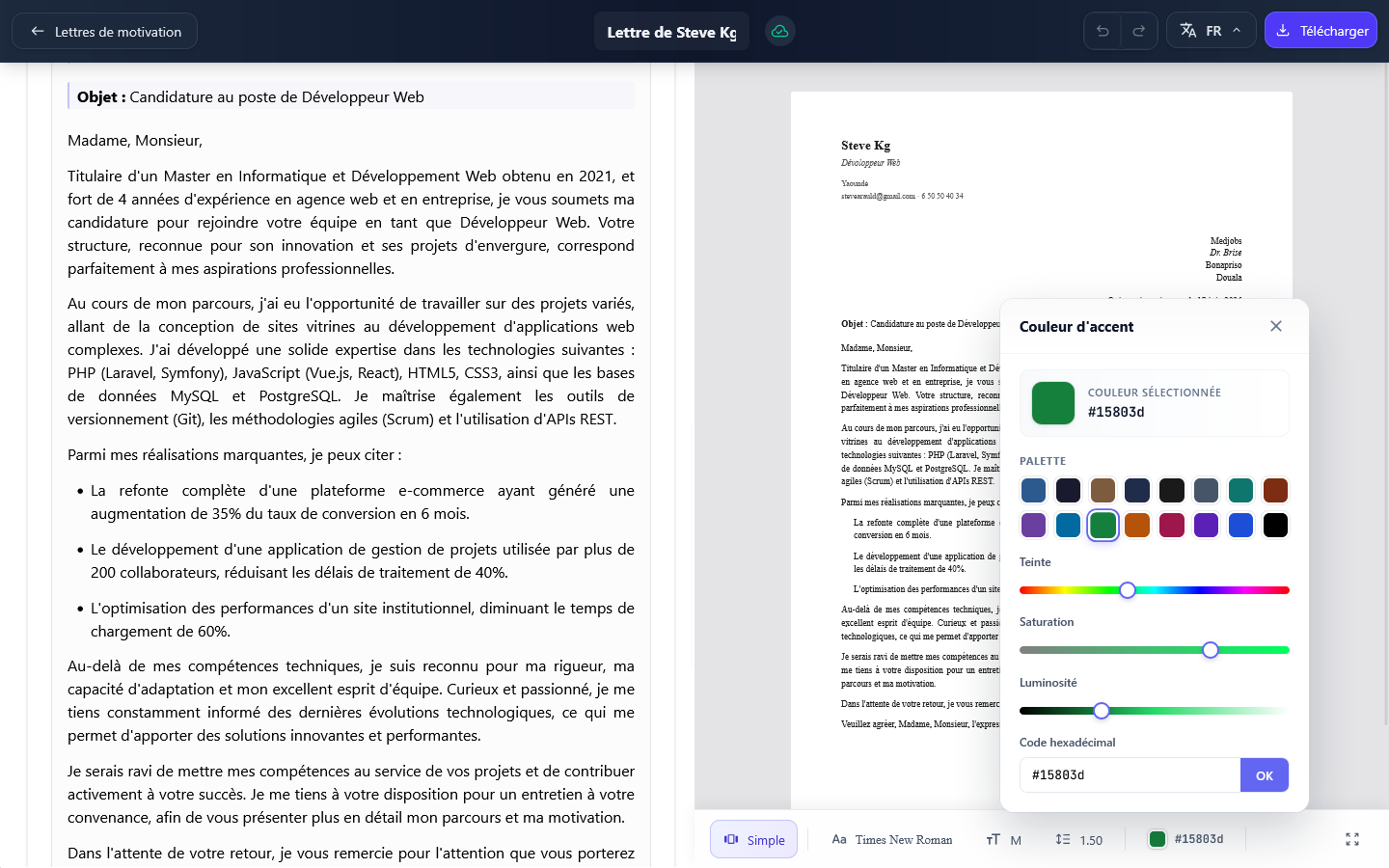Click the paragraph starting 'Au cours de mon parcours'
The image size is (1389, 868).
pyautogui.click(x=351, y=361)
